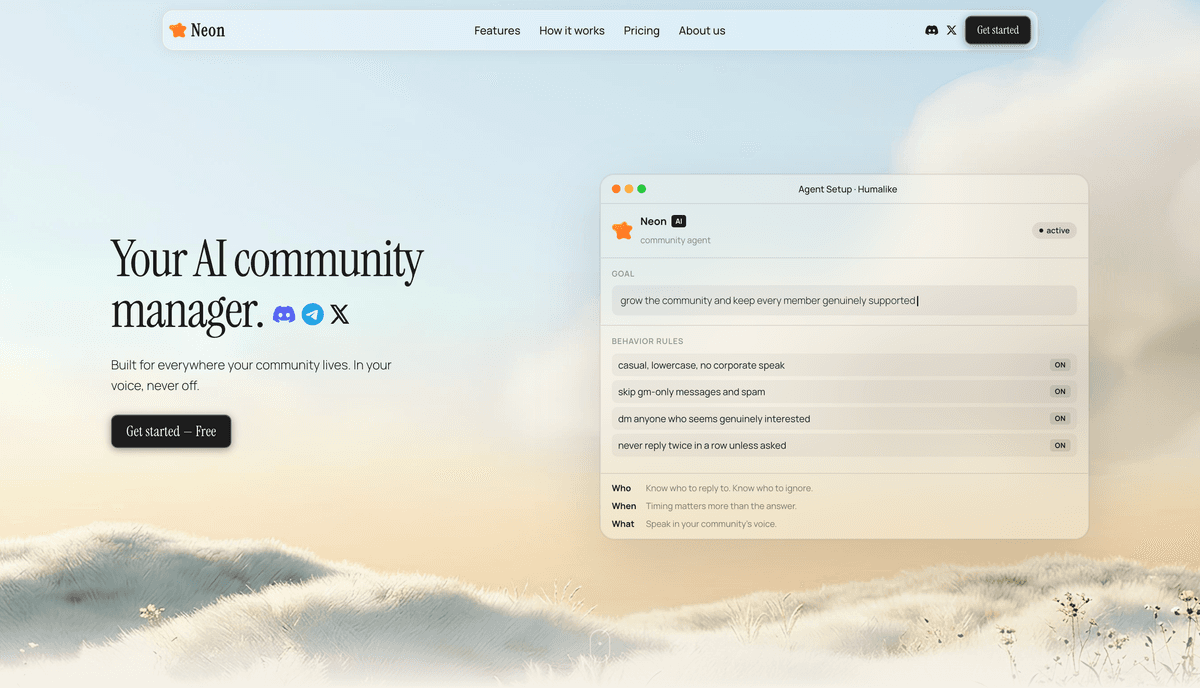Open the About us nav item
Screen dimensions: 1200x688
pyautogui.click(x=702, y=30)
